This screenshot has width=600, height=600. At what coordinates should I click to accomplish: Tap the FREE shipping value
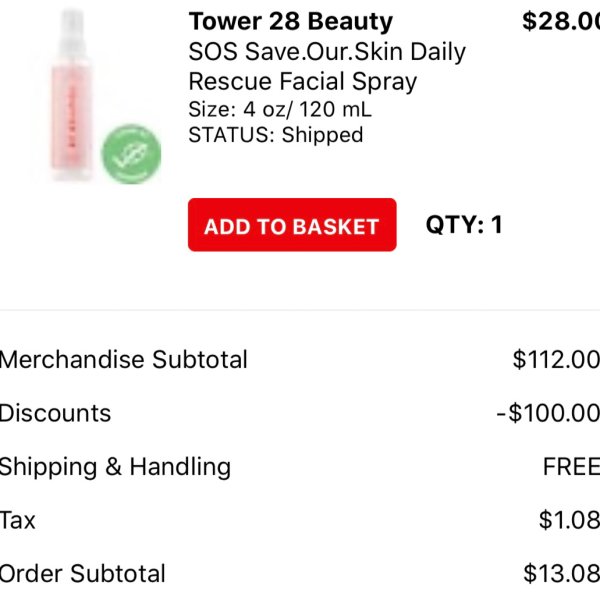tap(571, 467)
